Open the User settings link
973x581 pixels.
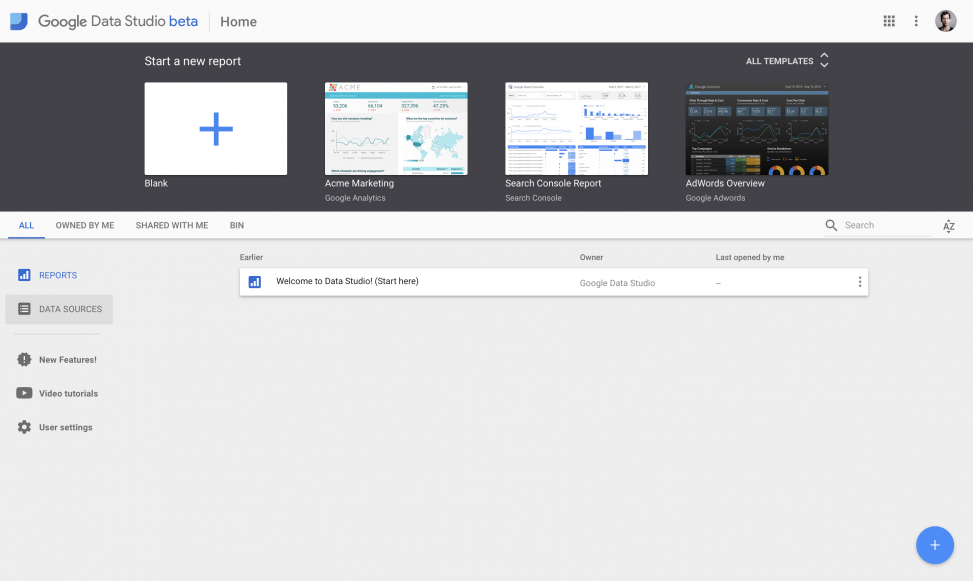66,427
